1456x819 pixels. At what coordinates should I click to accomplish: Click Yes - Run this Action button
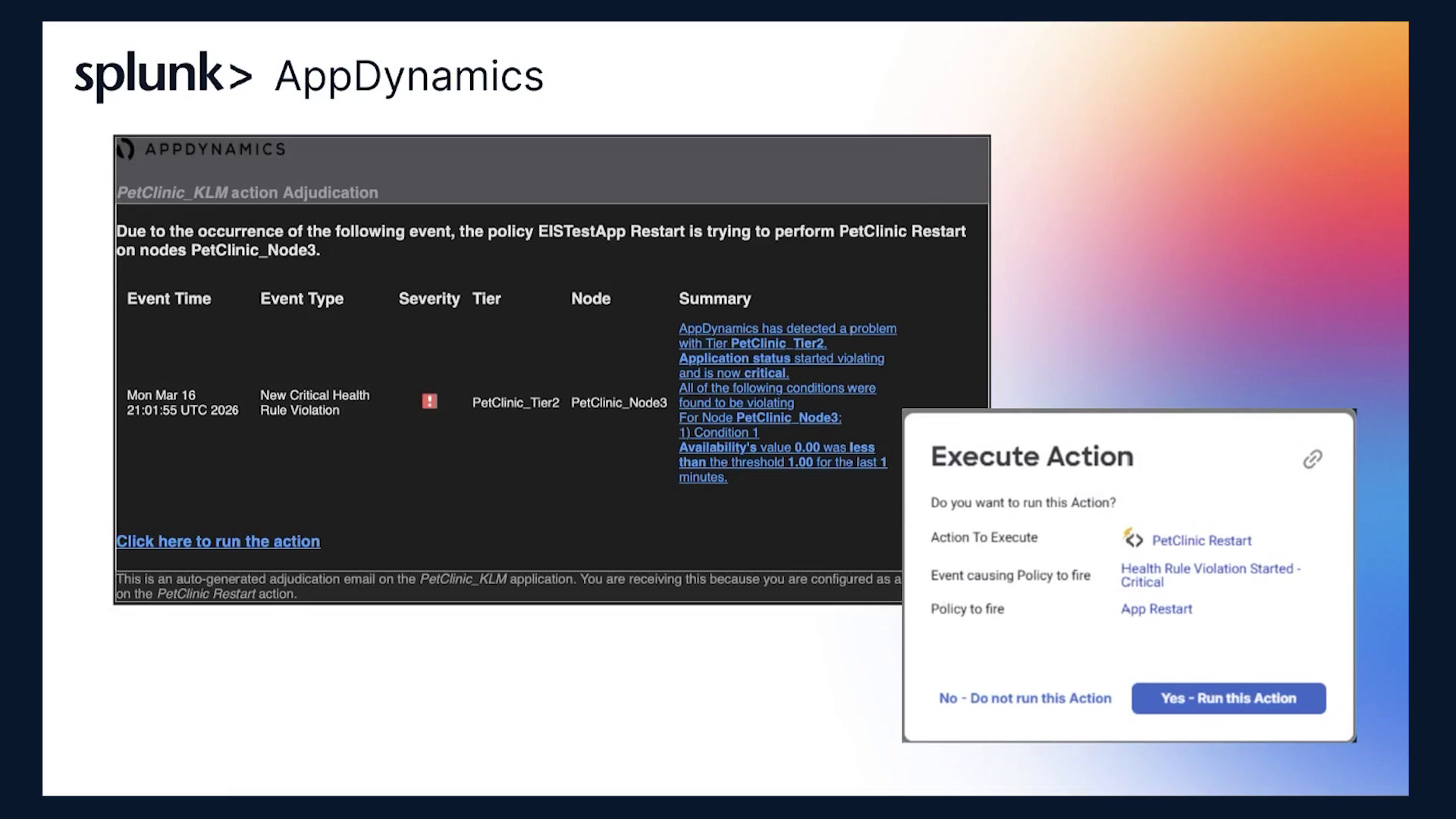click(1228, 698)
